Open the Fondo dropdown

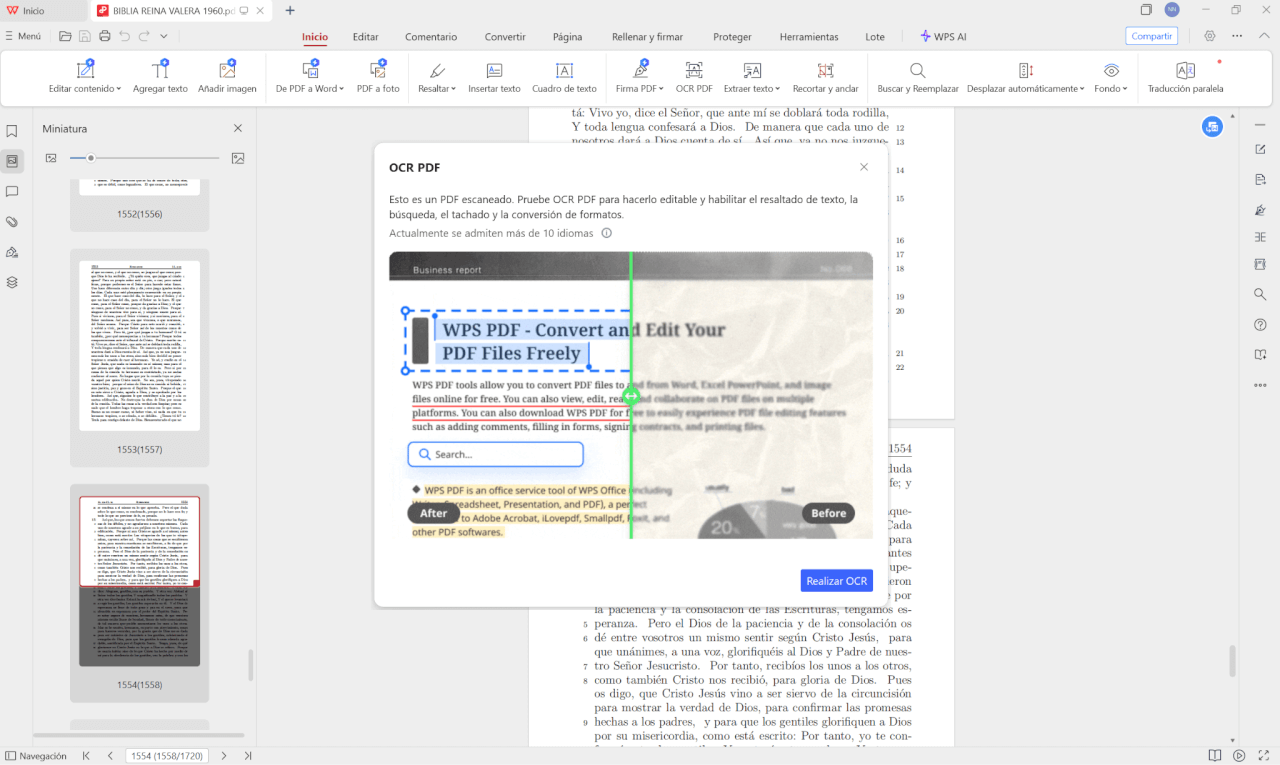(x=1110, y=88)
